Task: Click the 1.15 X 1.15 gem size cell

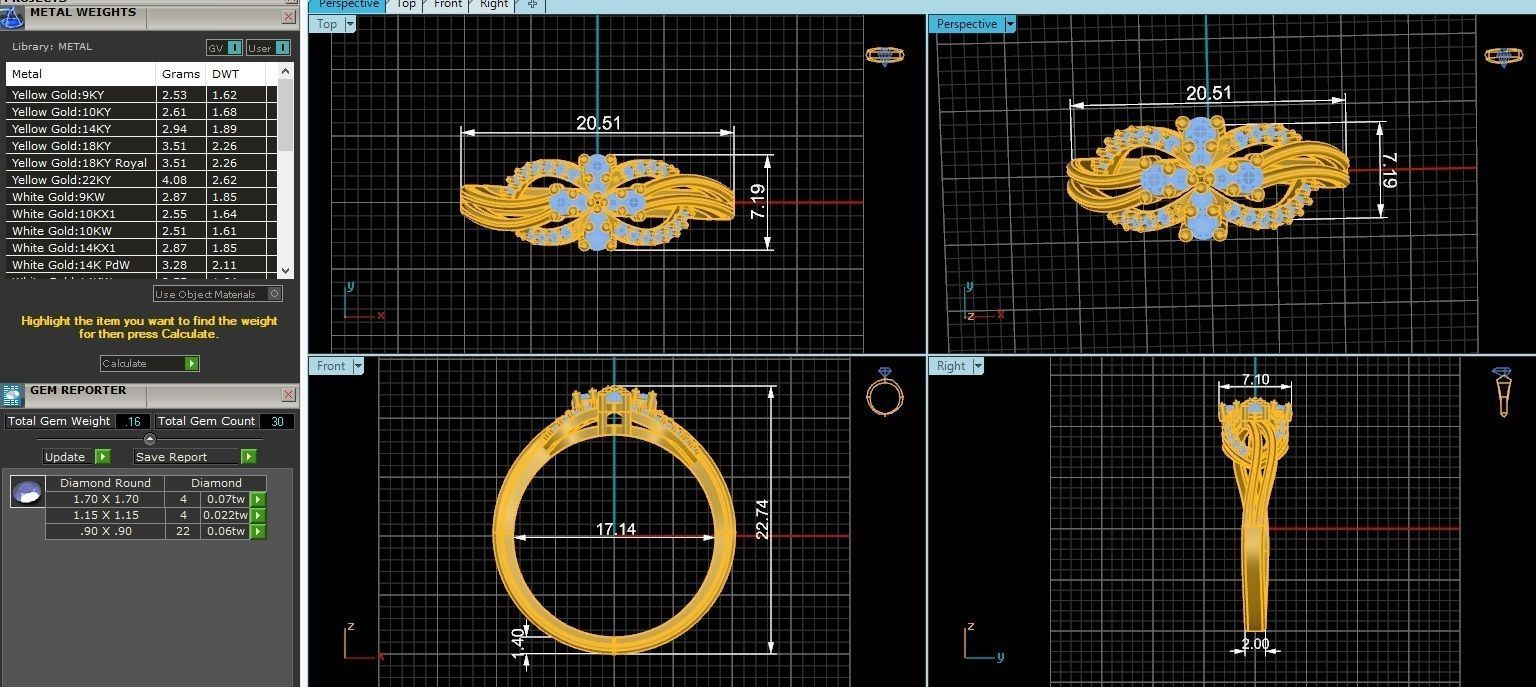Action: point(105,515)
